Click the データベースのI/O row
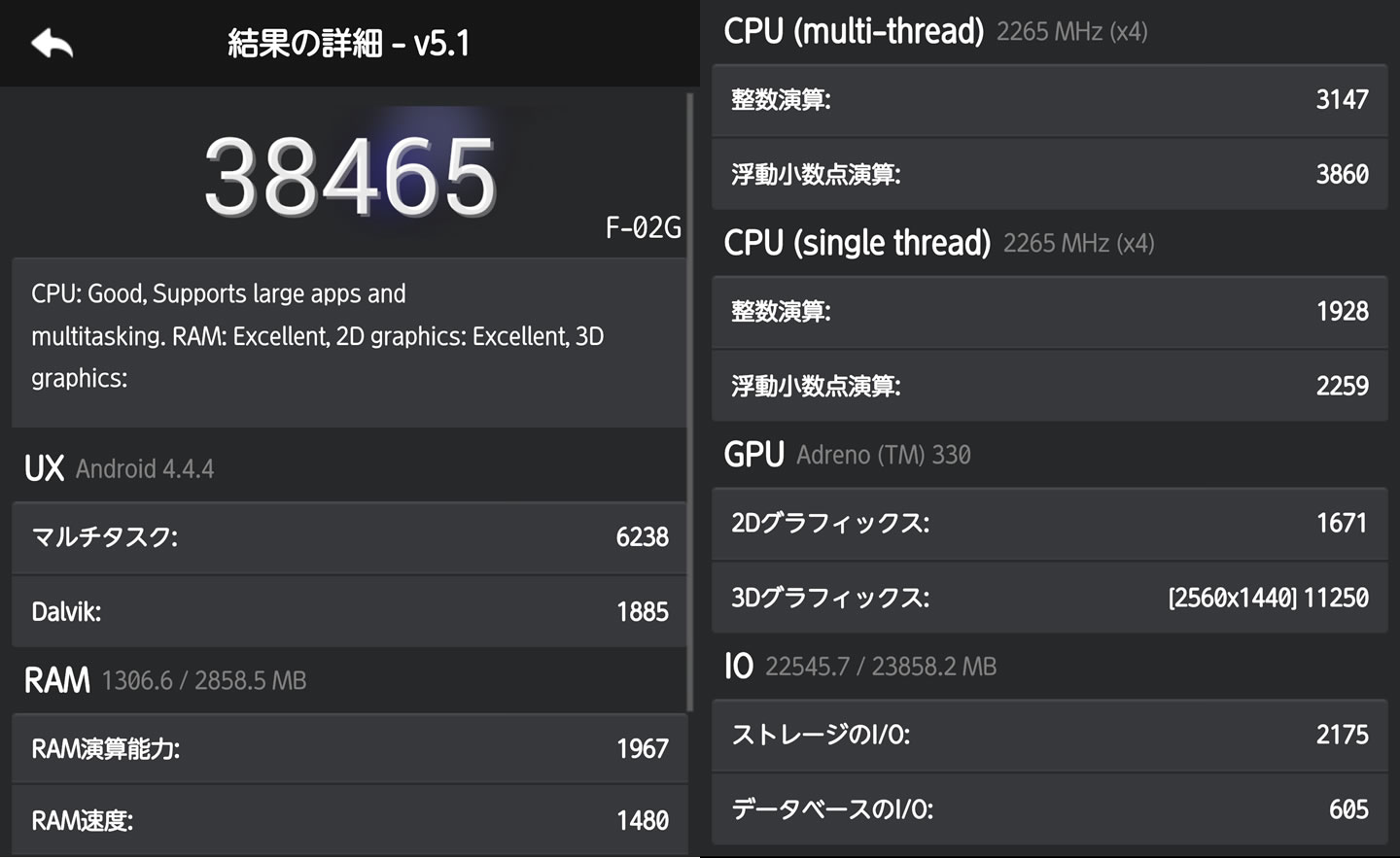The width and height of the screenshot is (1400, 858). 1050,808
